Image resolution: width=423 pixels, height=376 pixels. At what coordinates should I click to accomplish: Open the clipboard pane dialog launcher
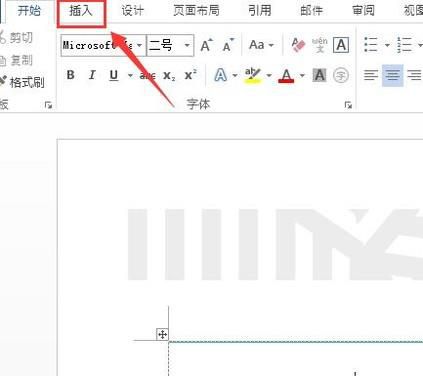[x=48, y=105]
